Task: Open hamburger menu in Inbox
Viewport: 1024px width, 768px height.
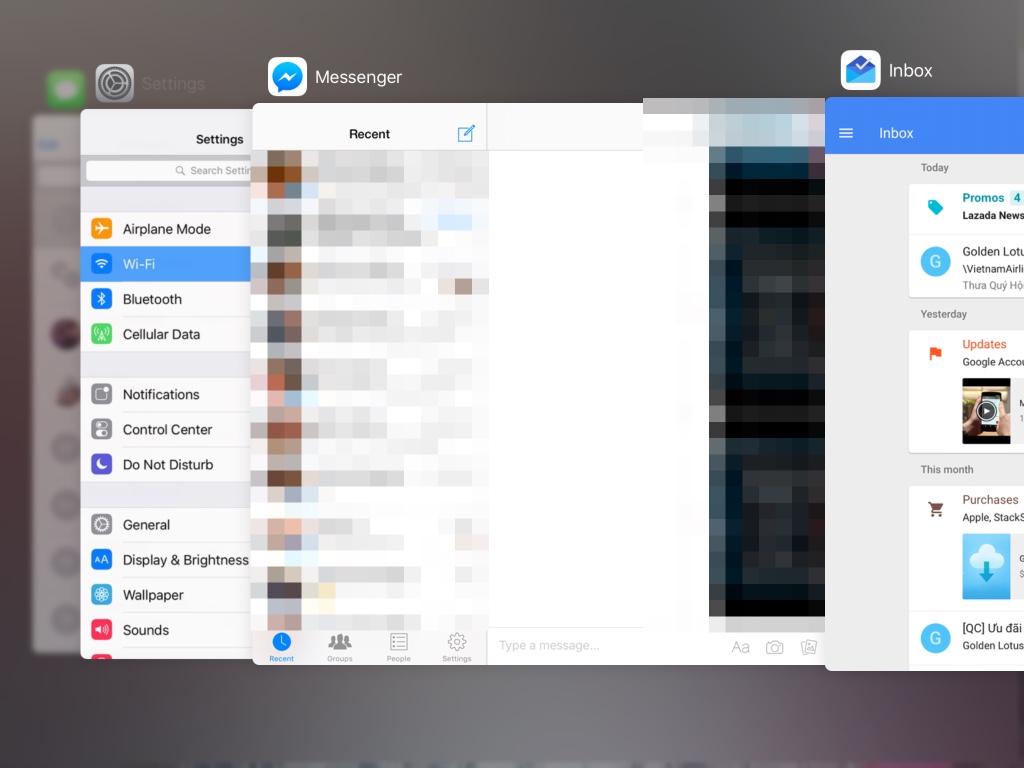Action: tap(846, 133)
